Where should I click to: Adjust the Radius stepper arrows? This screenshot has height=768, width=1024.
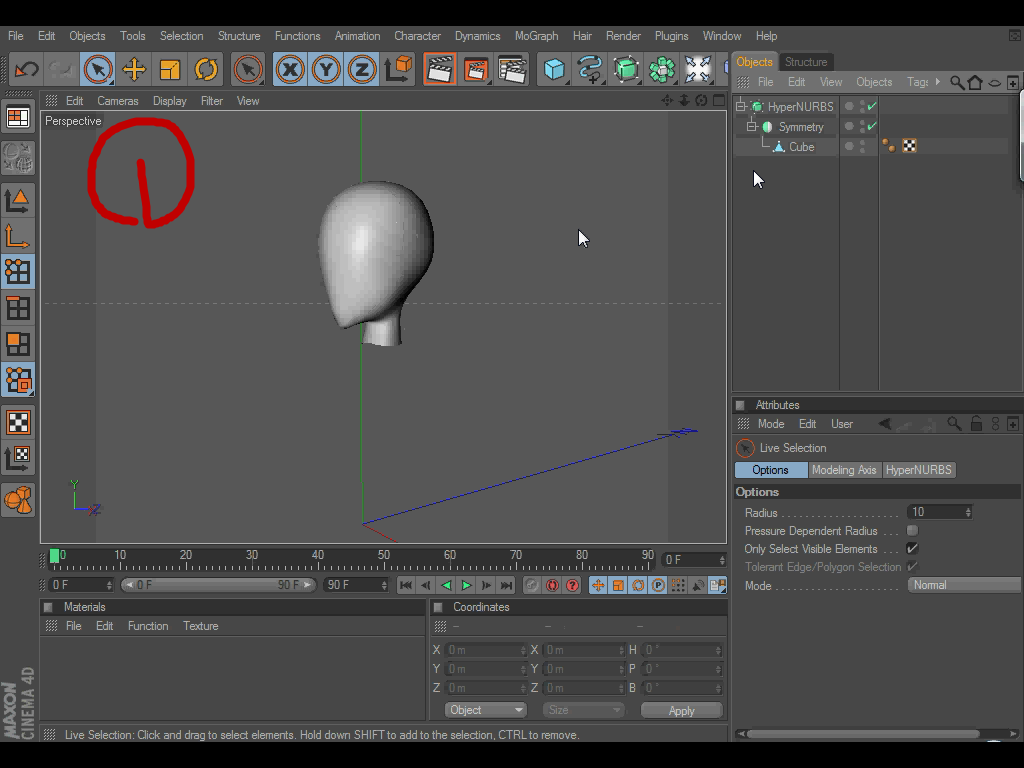tap(968, 512)
